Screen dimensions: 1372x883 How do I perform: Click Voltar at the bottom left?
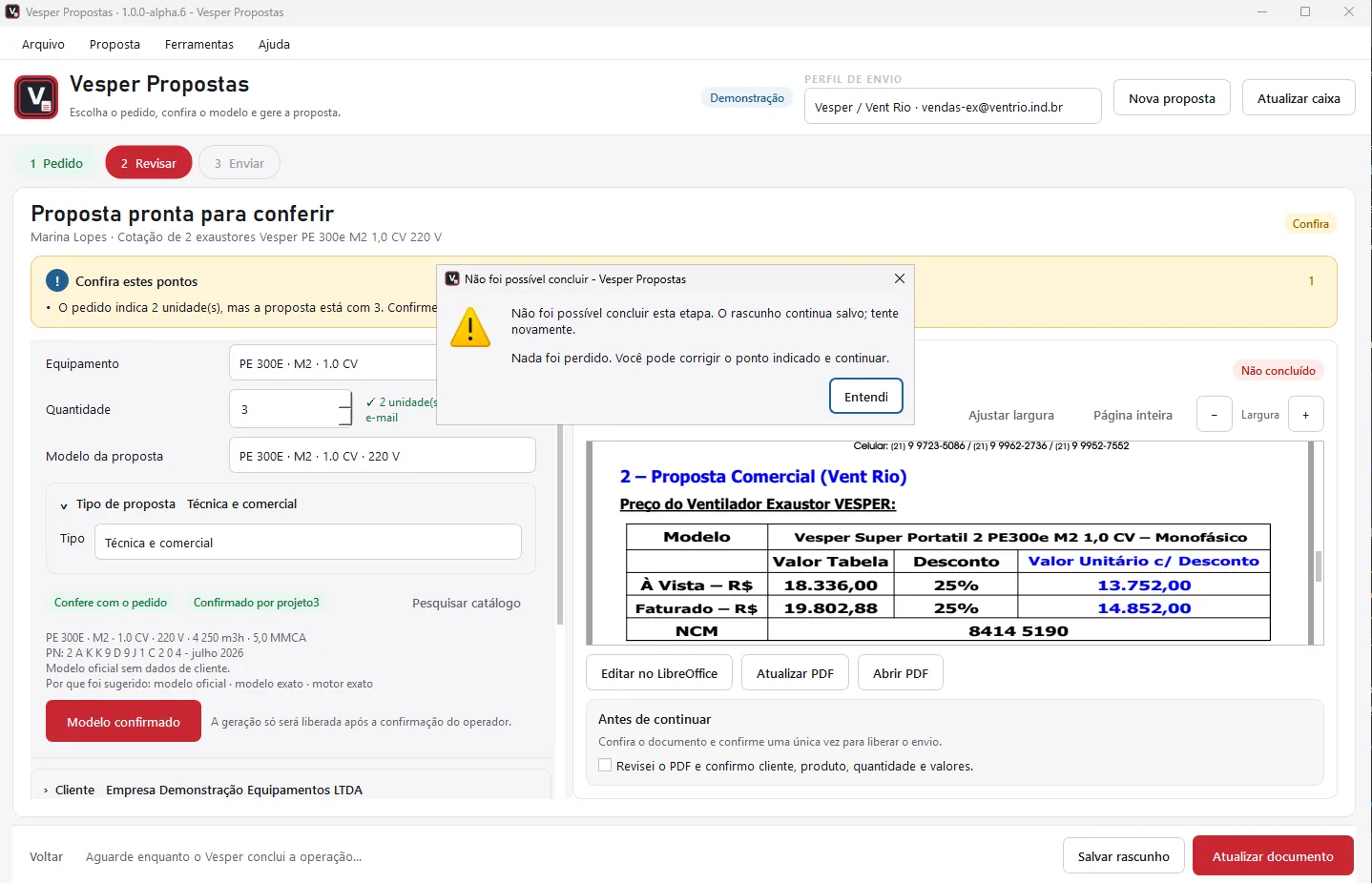tap(46, 856)
